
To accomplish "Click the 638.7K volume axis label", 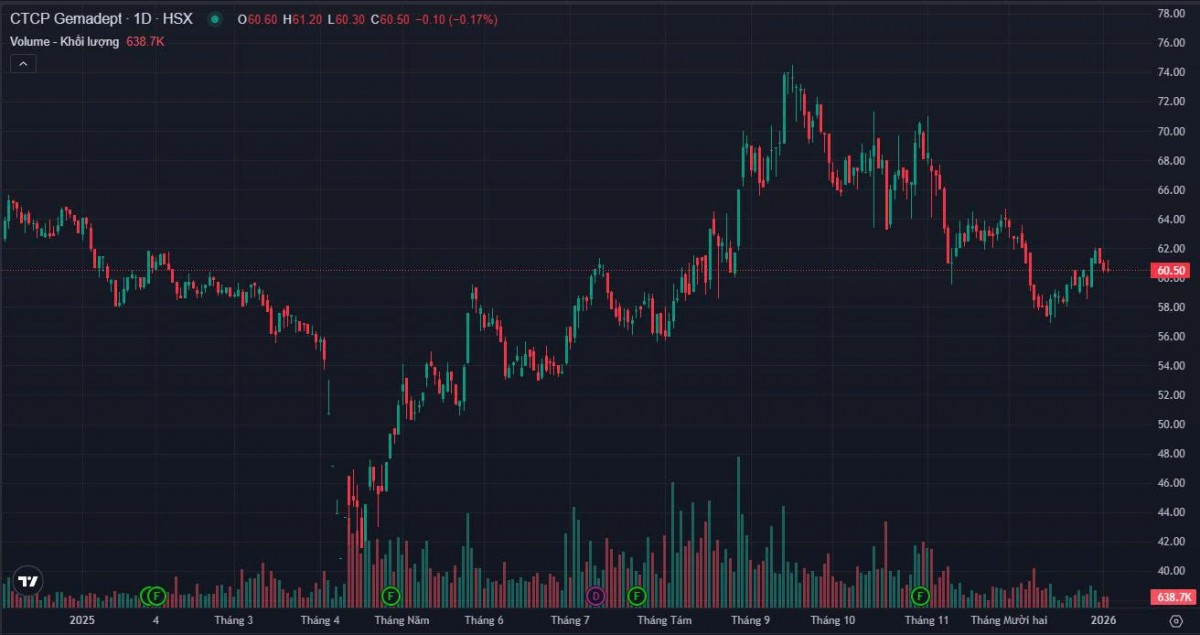I will point(1172,597).
